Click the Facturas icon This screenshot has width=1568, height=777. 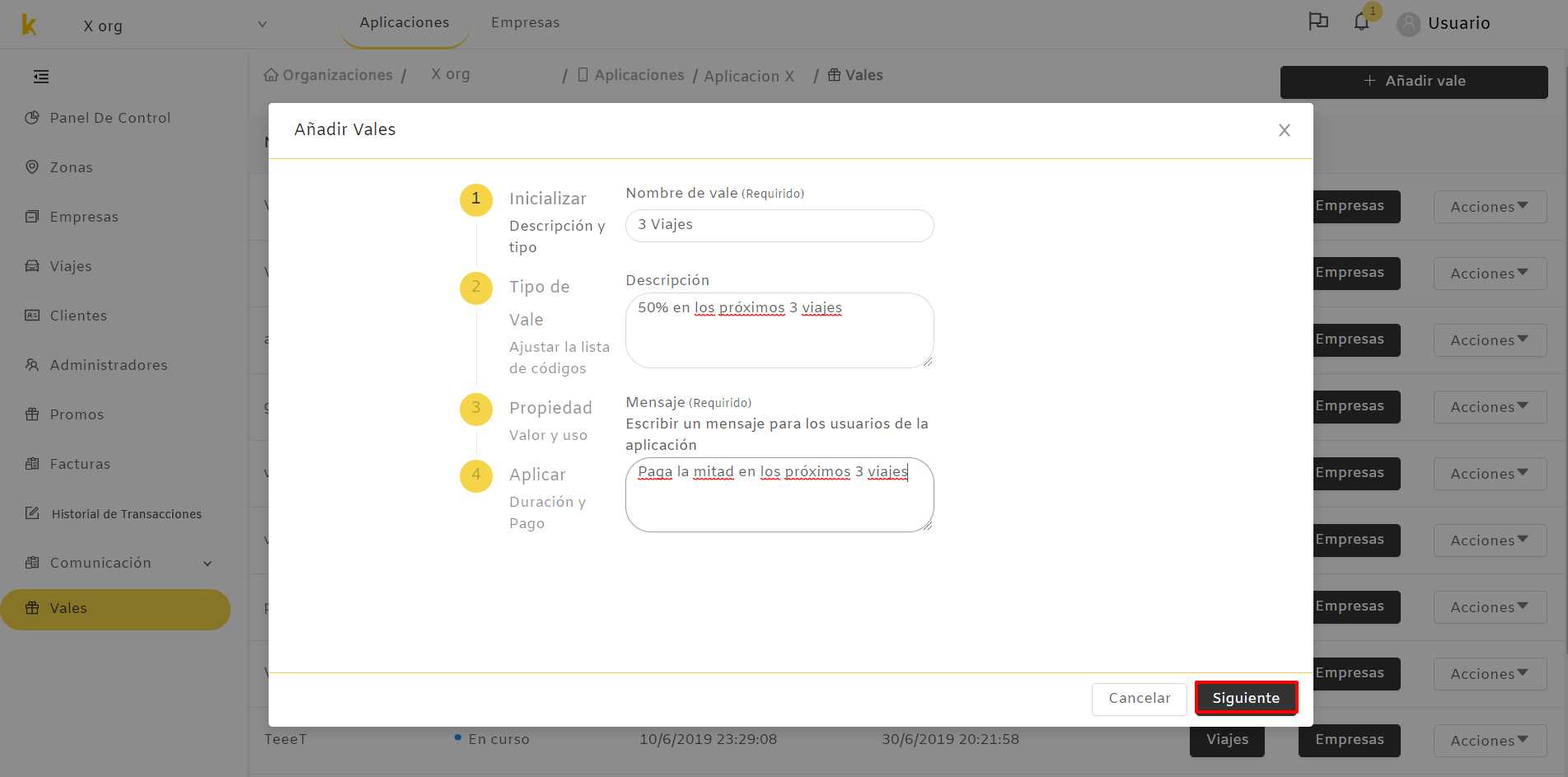click(32, 464)
